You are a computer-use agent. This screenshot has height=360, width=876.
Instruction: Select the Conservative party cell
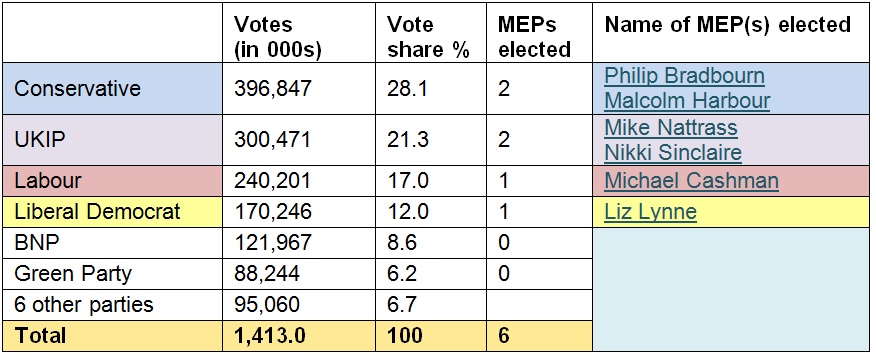112,89
